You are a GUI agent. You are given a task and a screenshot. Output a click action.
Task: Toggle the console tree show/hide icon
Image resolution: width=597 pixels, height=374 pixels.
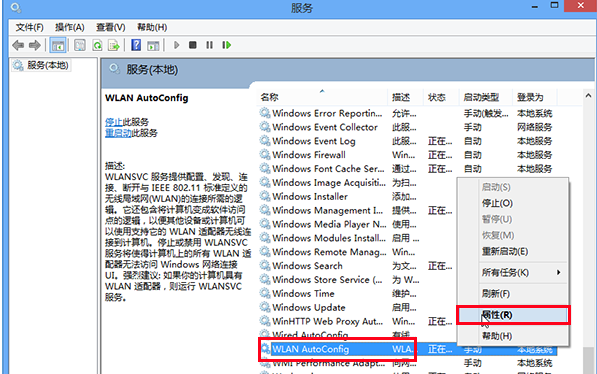[x=58, y=45]
